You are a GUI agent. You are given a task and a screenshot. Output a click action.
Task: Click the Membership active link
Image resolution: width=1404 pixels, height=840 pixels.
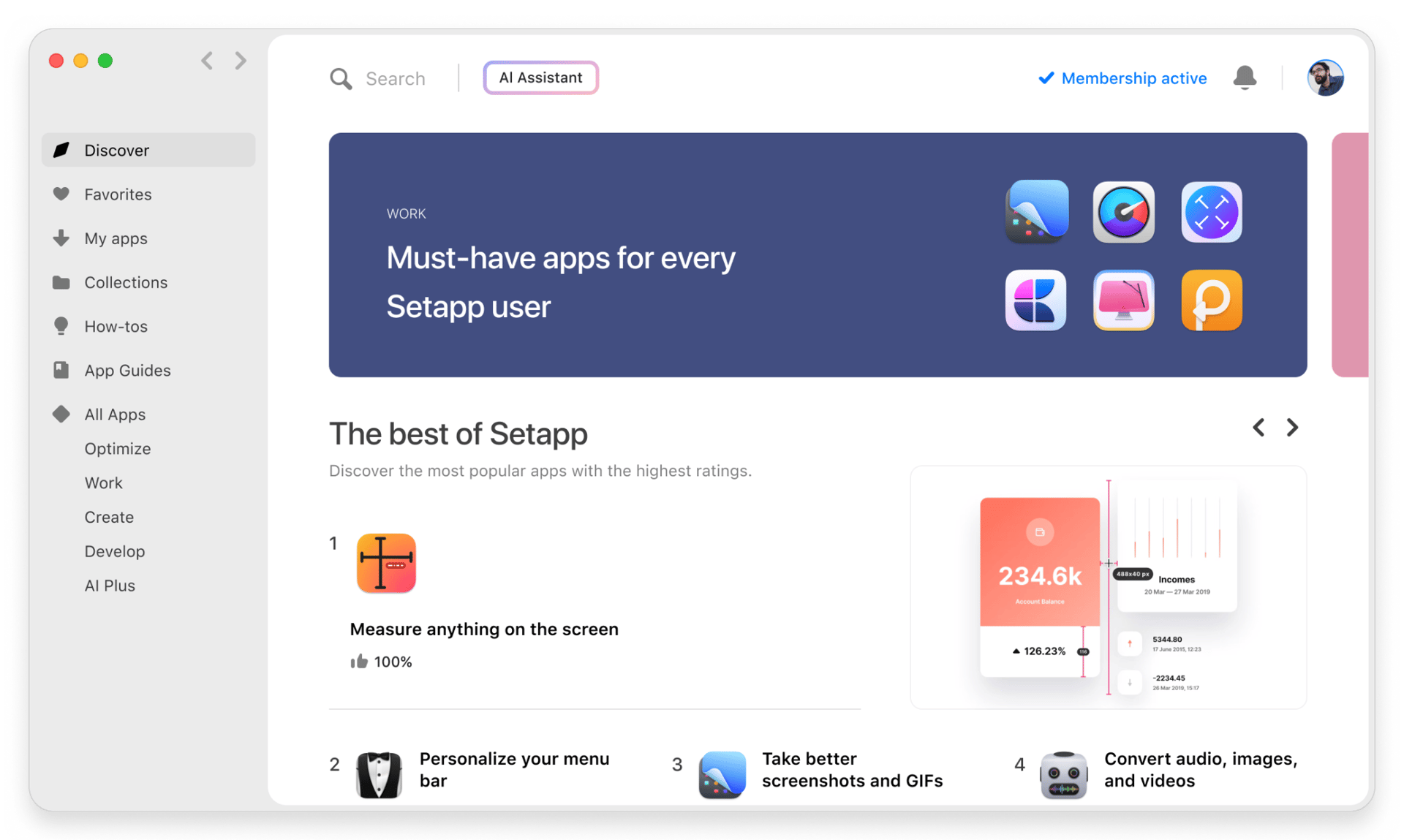[x=1133, y=78]
